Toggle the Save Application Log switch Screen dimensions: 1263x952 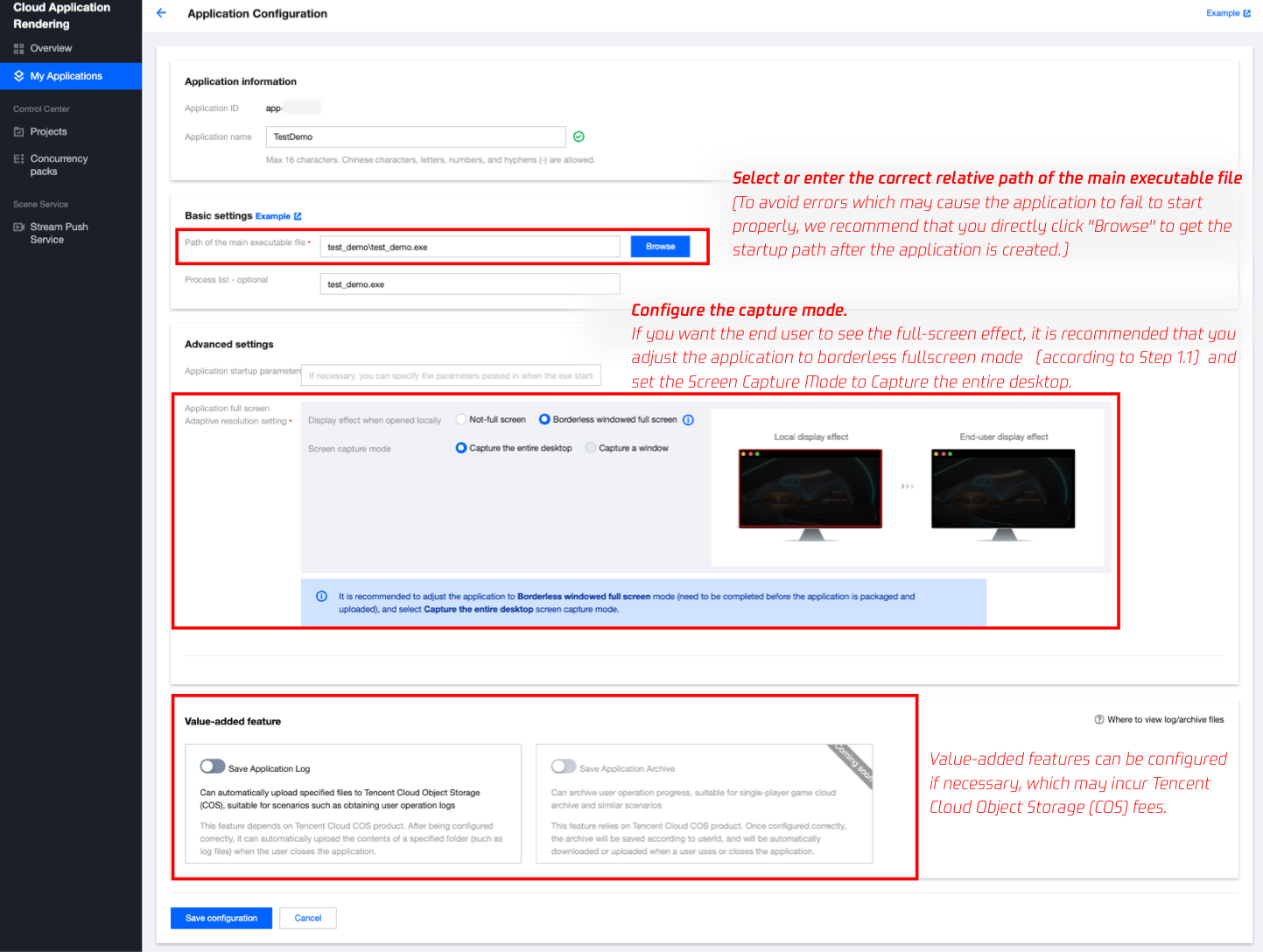(213, 766)
